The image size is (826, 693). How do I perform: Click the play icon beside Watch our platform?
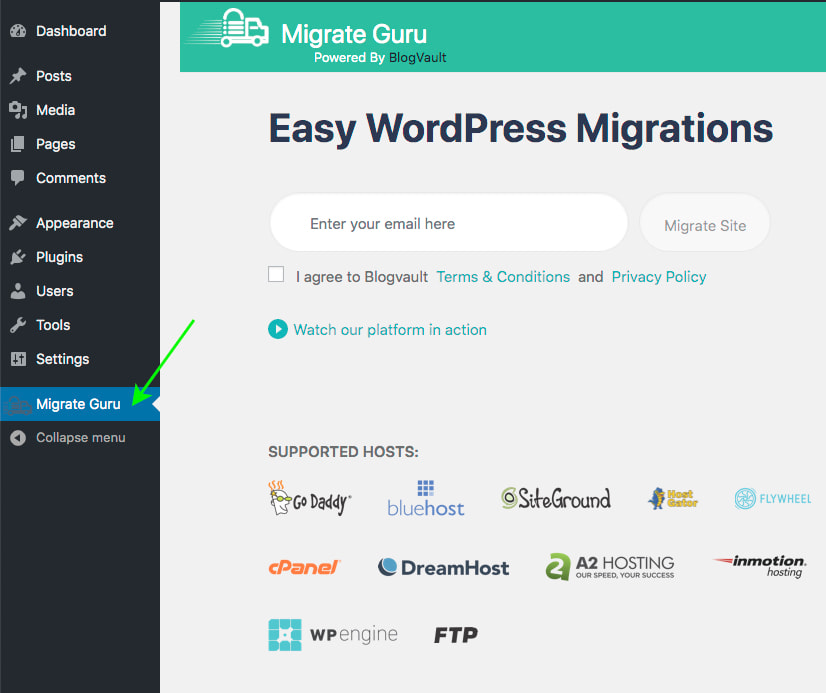(278, 330)
